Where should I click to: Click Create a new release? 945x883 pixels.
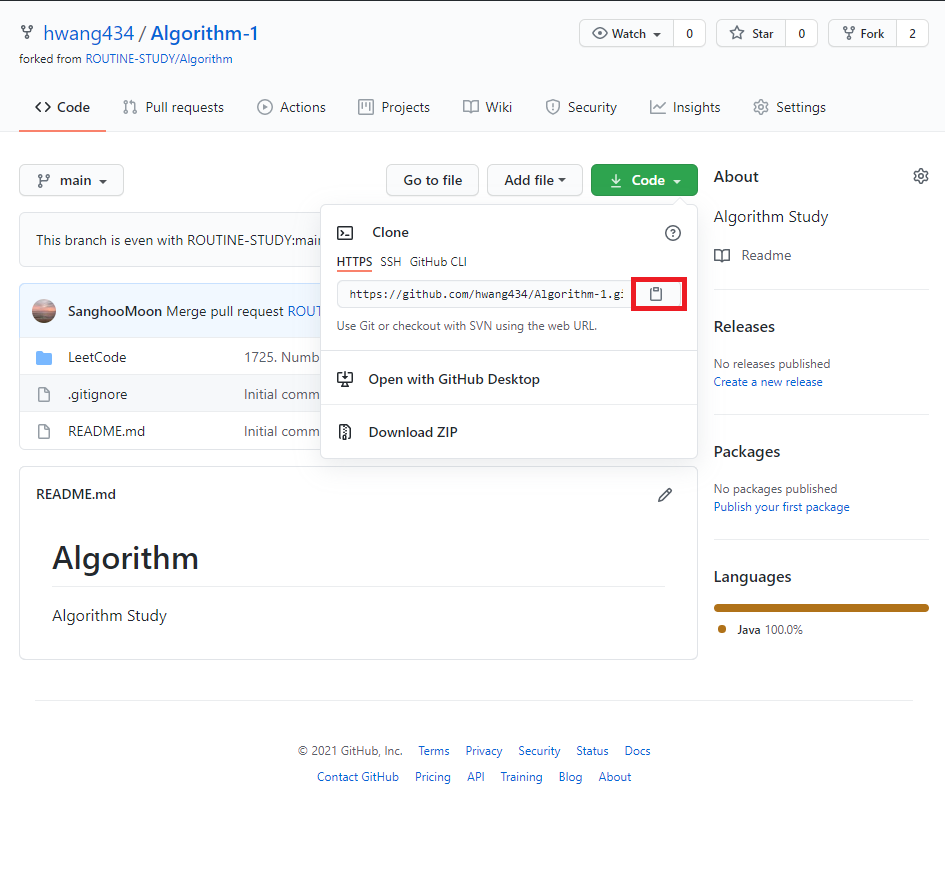pyautogui.click(x=768, y=382)
